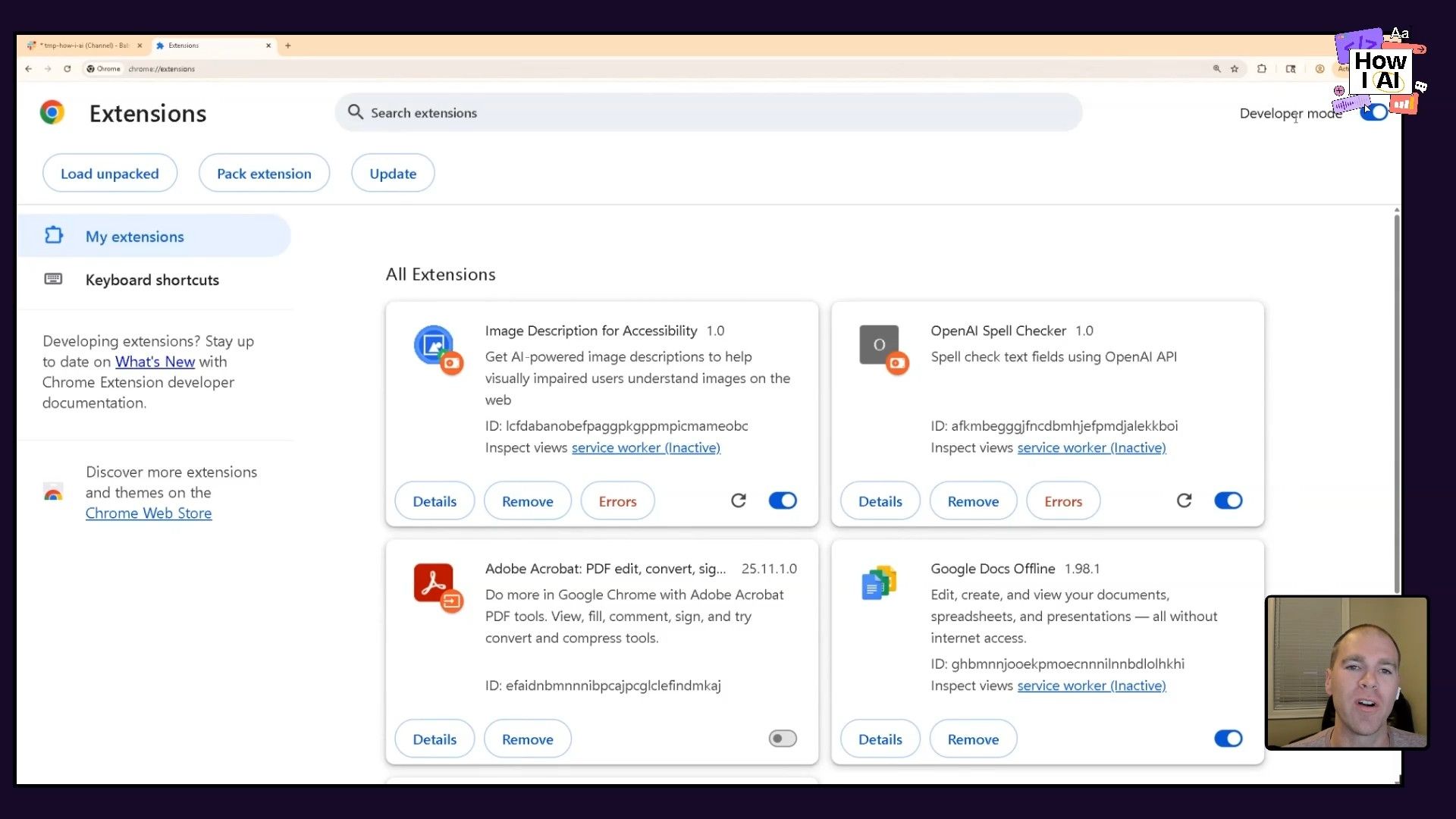Click the presenter webcam thumbnail

coord(1347,673)
